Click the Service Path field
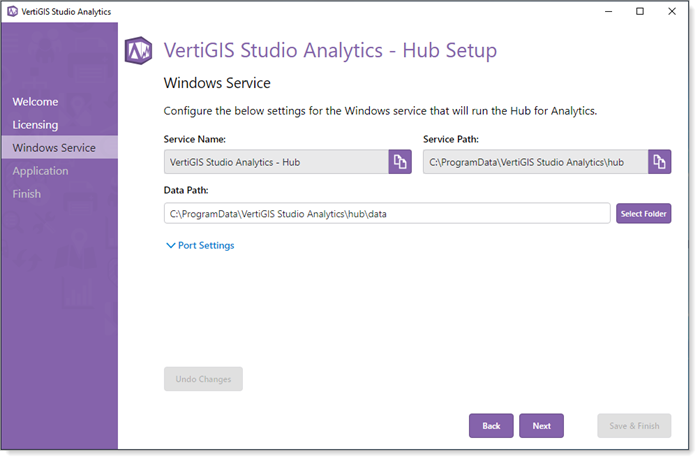This screenshot has width=700, height=461. pyautogui.click(x=536, y=162)
